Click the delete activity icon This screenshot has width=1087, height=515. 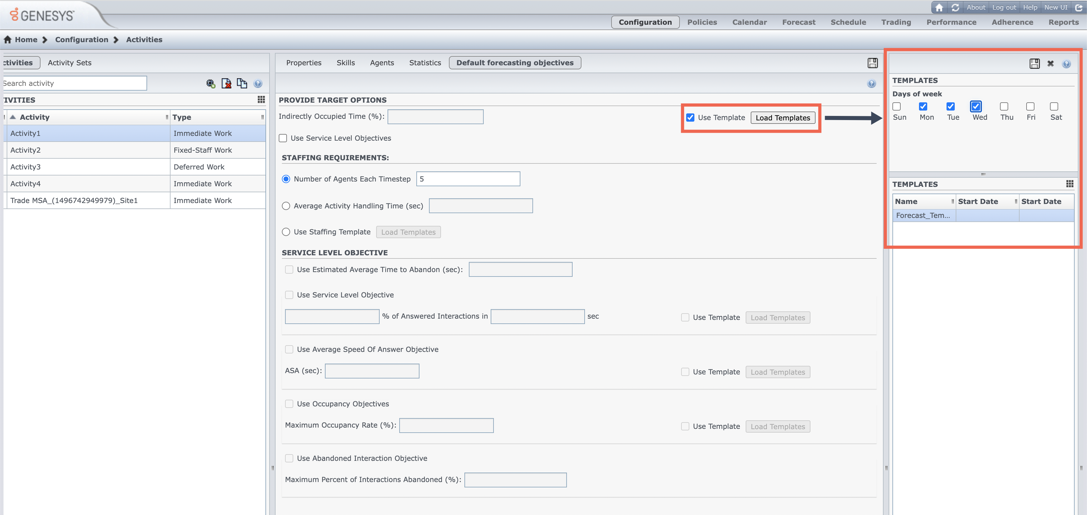[x=226, y=84]
